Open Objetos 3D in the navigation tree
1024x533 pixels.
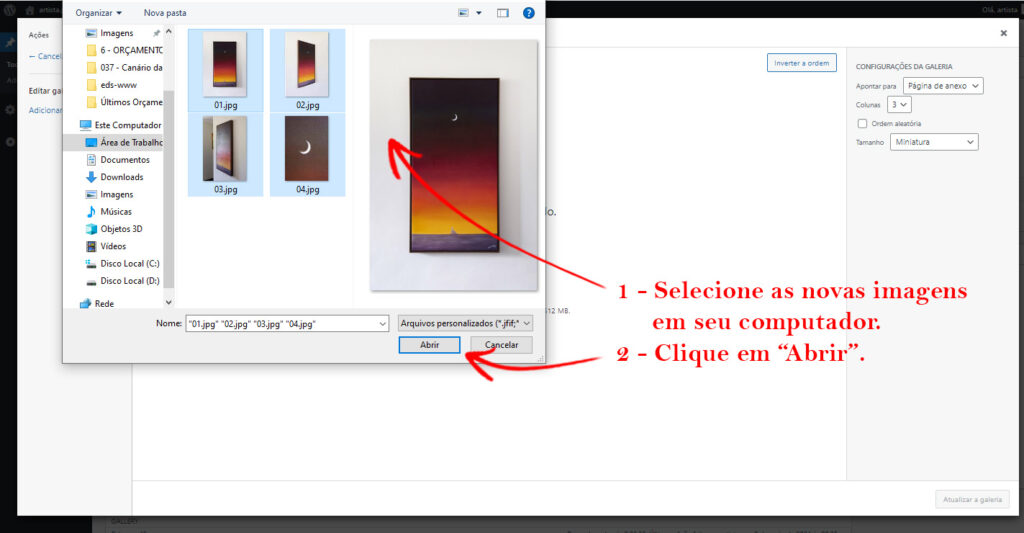(x=114, y=229)
